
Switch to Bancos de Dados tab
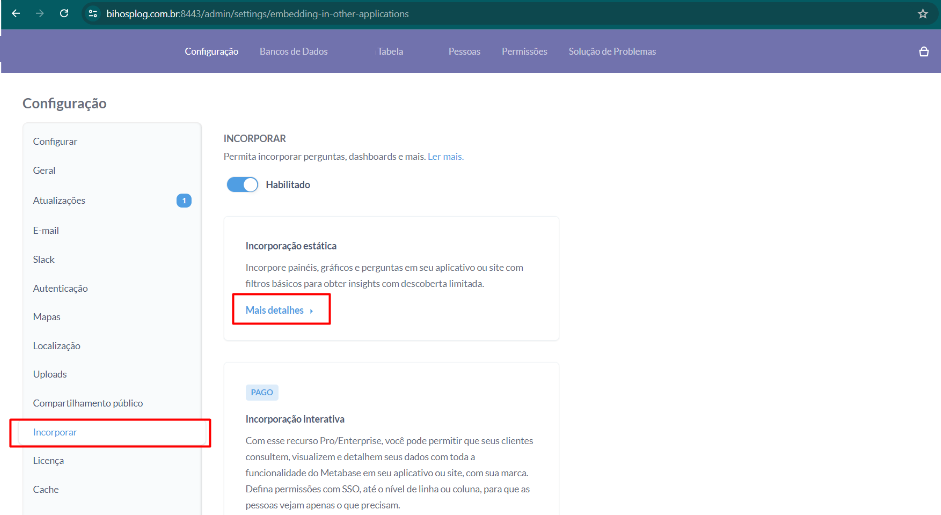coord(293,52)
